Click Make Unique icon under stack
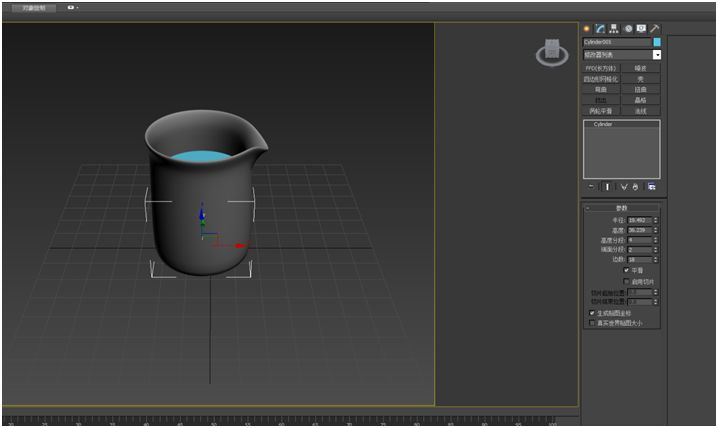The width and height of the screenshot is (718, 428). pyautogui.click(x=624, y=187)
